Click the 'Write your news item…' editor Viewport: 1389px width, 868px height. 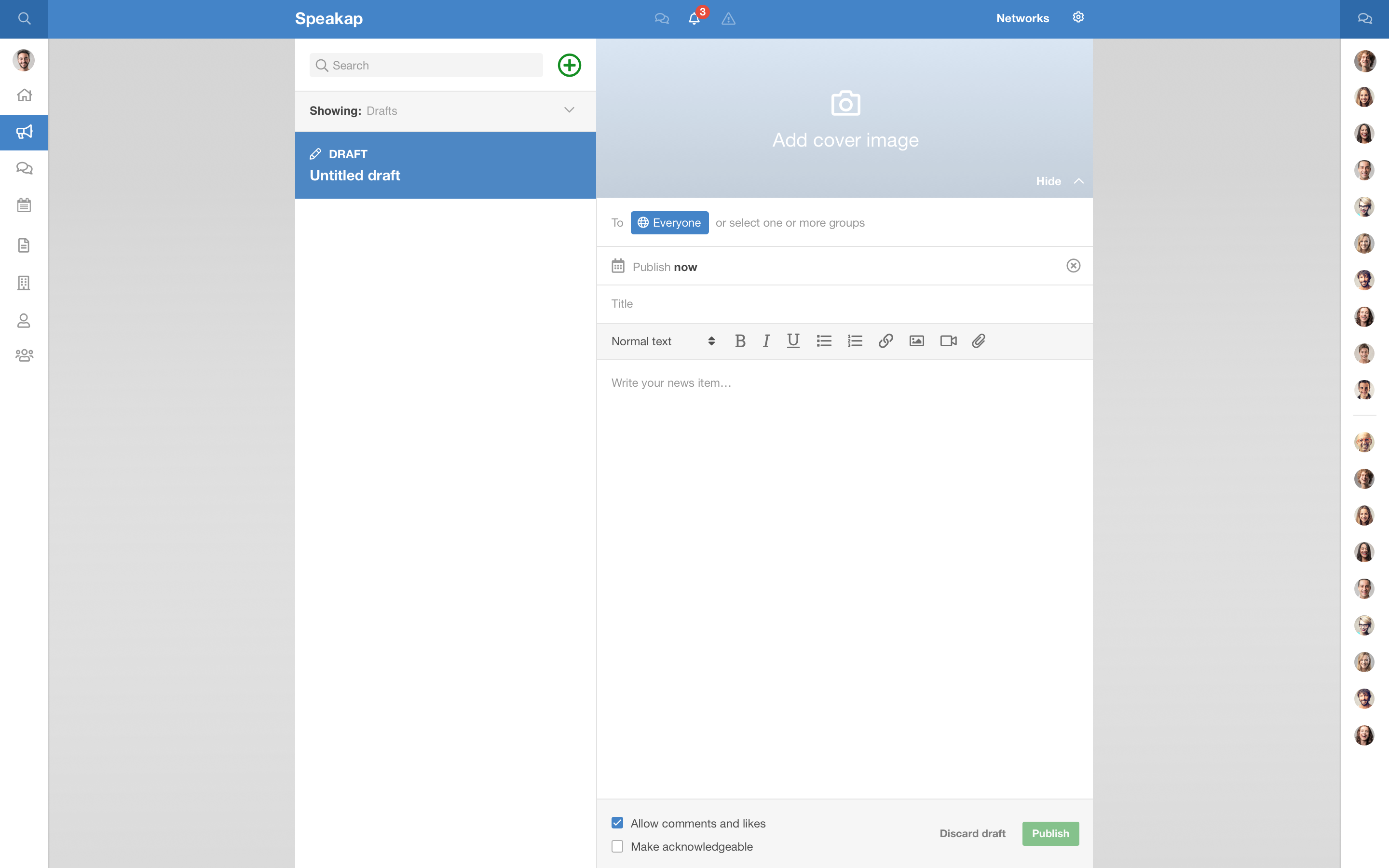tap(844, 579)
